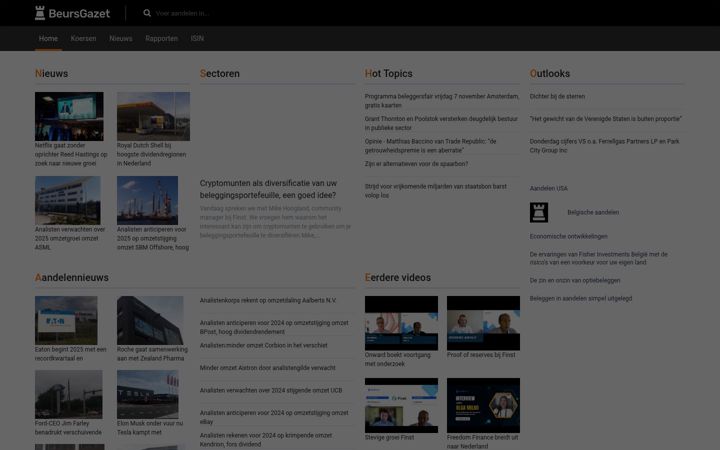Read Netflix gaat zonder oprichter Reed Hastings article
Image resolution: width=720 pixels, height=450 pixels.
click(71, 154)
